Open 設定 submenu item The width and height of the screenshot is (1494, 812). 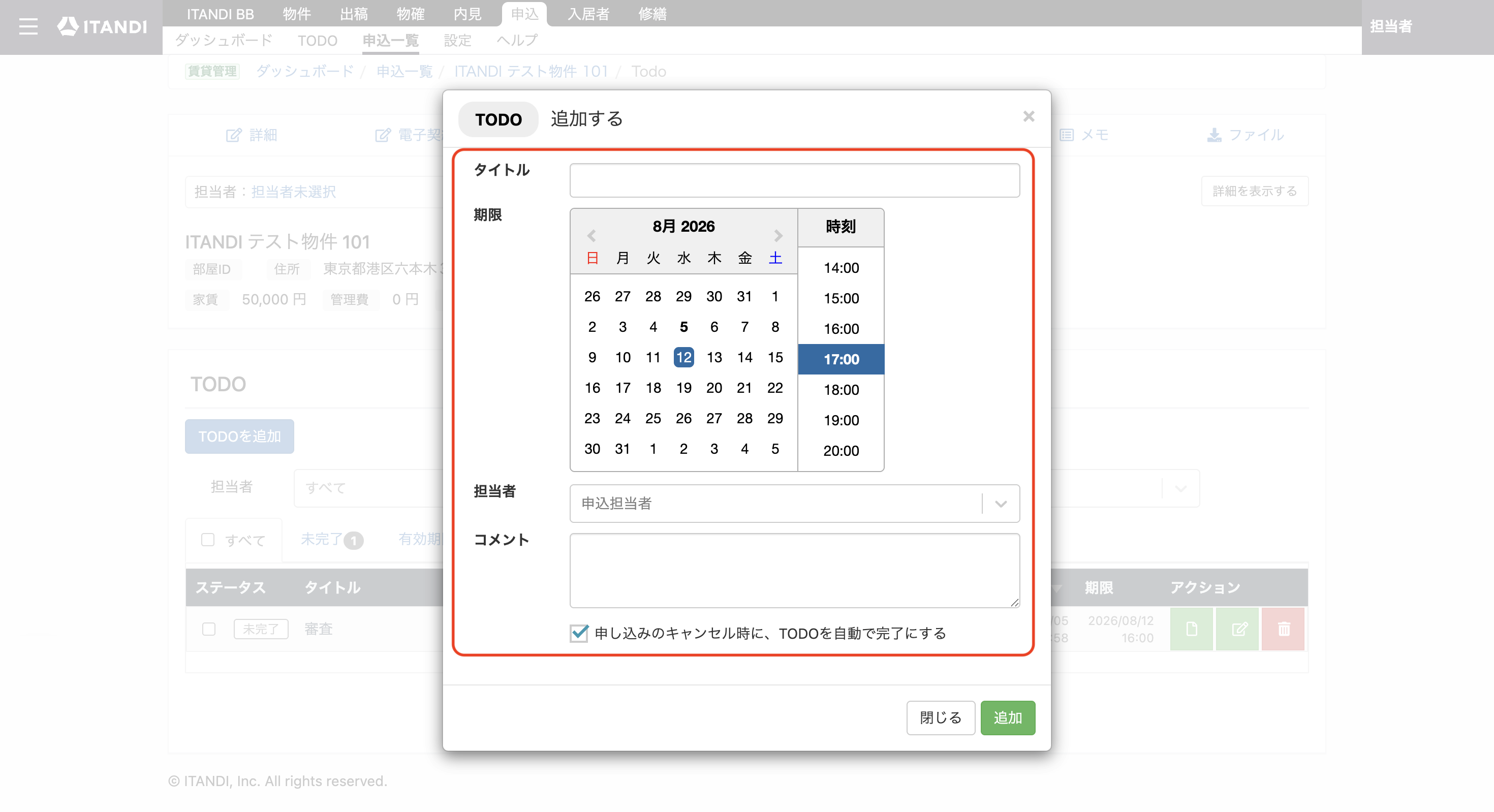[457, 40]
